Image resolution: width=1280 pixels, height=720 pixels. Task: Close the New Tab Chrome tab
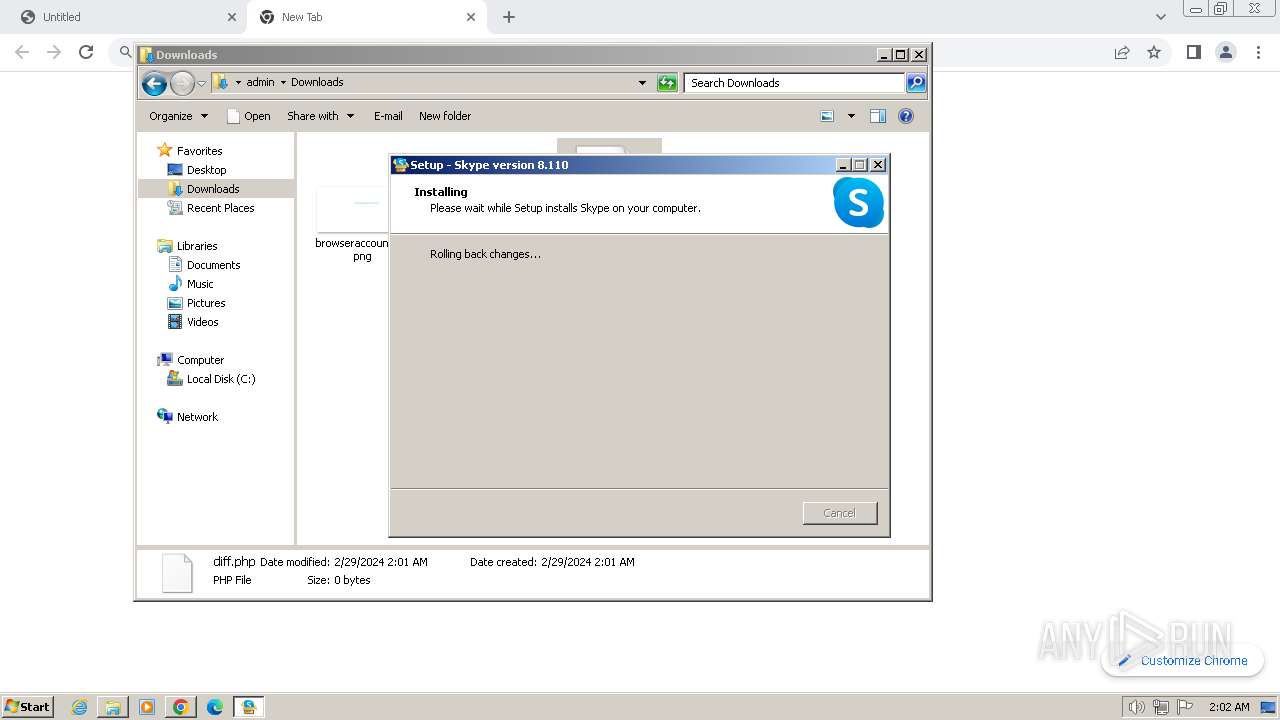[x=470, y=17]
